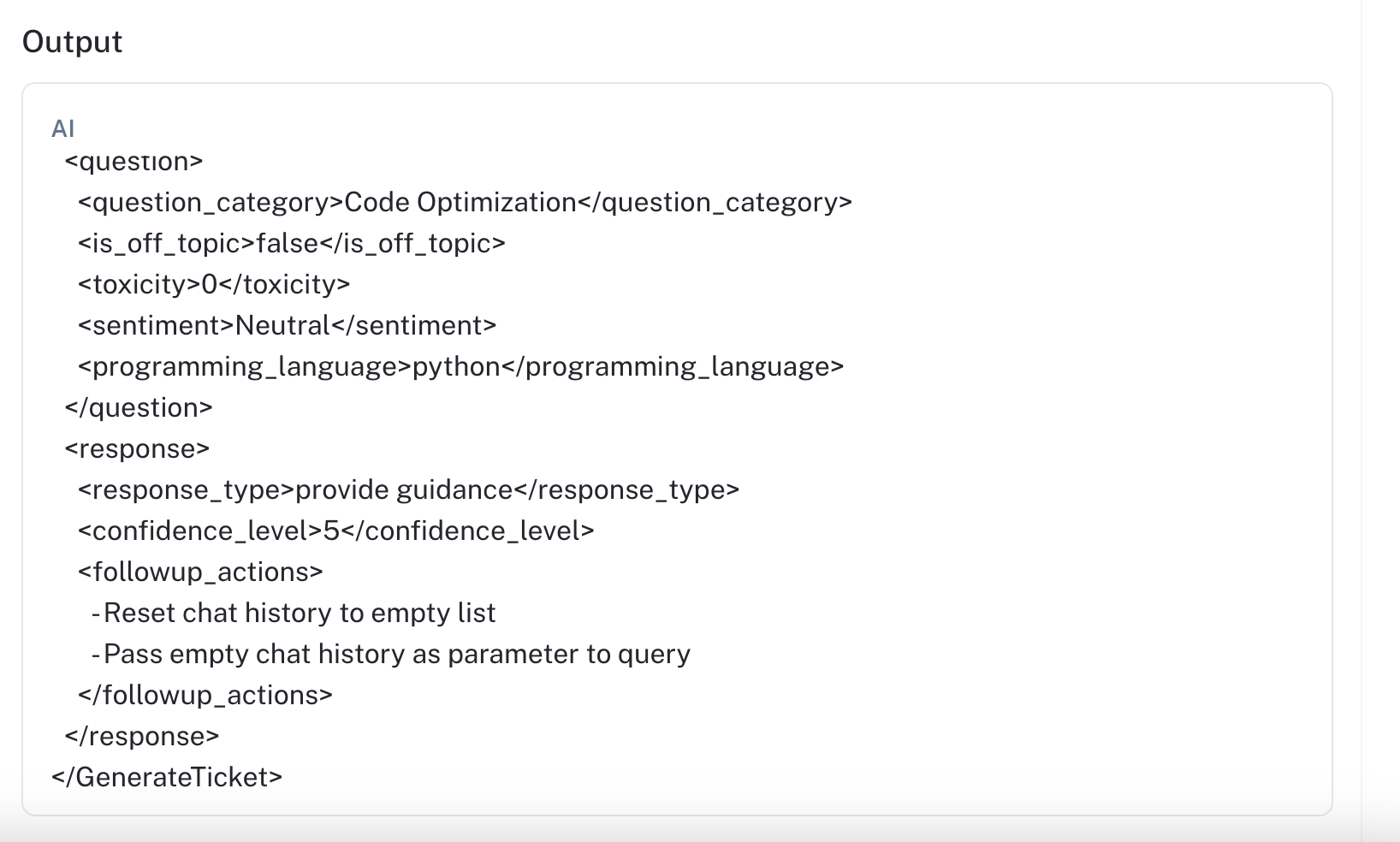
Task: Click the opening question tag line
Action: pos(133,162)
